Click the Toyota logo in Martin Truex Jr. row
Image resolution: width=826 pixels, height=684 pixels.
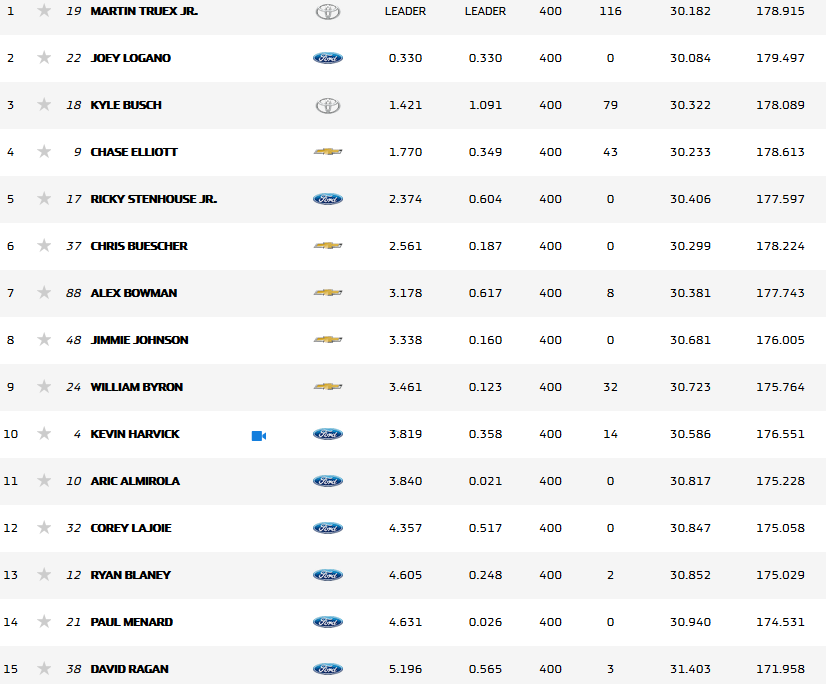[328, 11]
